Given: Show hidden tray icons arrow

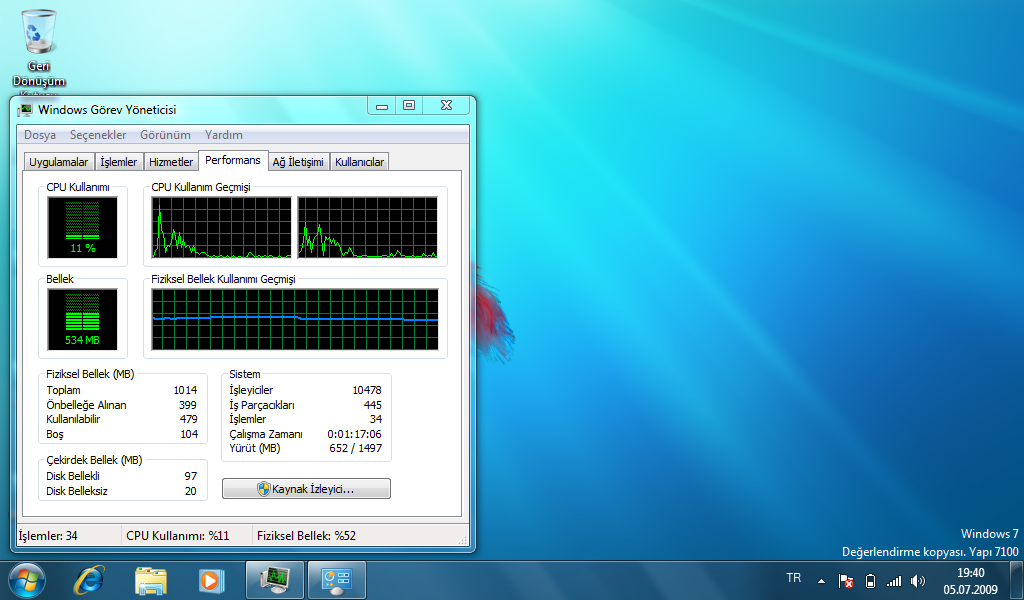Looking at the screenshot, I should pos(822,580).
